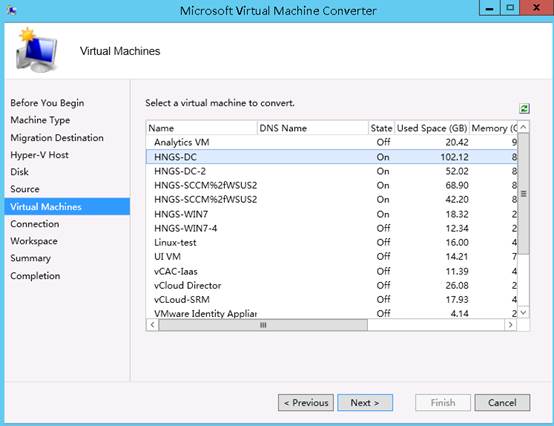The height and width of the screenshot is (426, 554).
Task: Select the Virtual Machines step
Action: coord(67,206)
